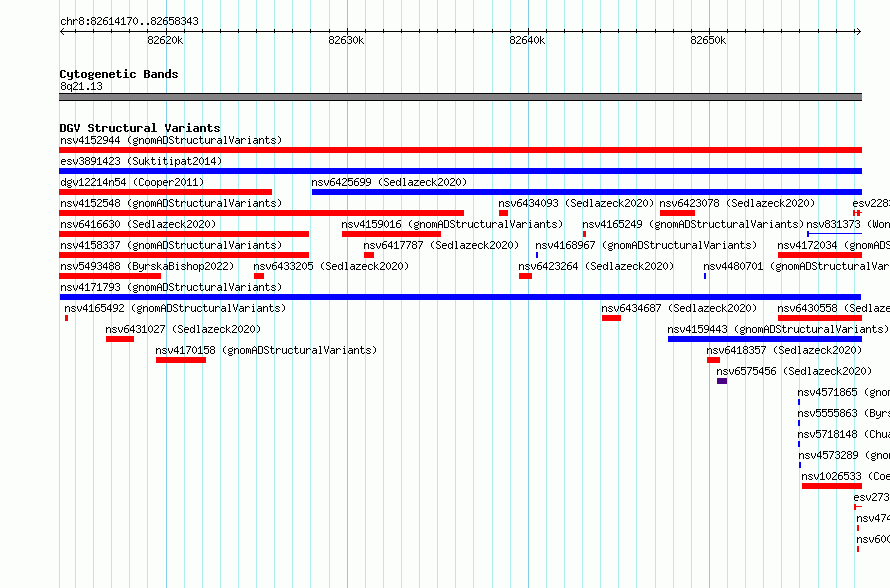Select the nsv4159443 blue variant bar

click(x=765, y=339)
